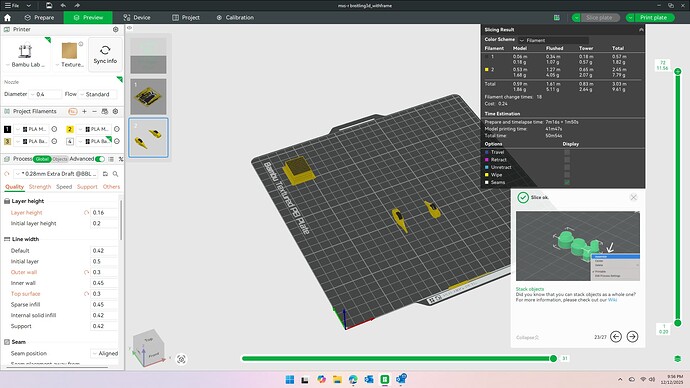Screen dimensions: 690x388
Task: Reset Layer height to default icon
Action: click(86, 212)
